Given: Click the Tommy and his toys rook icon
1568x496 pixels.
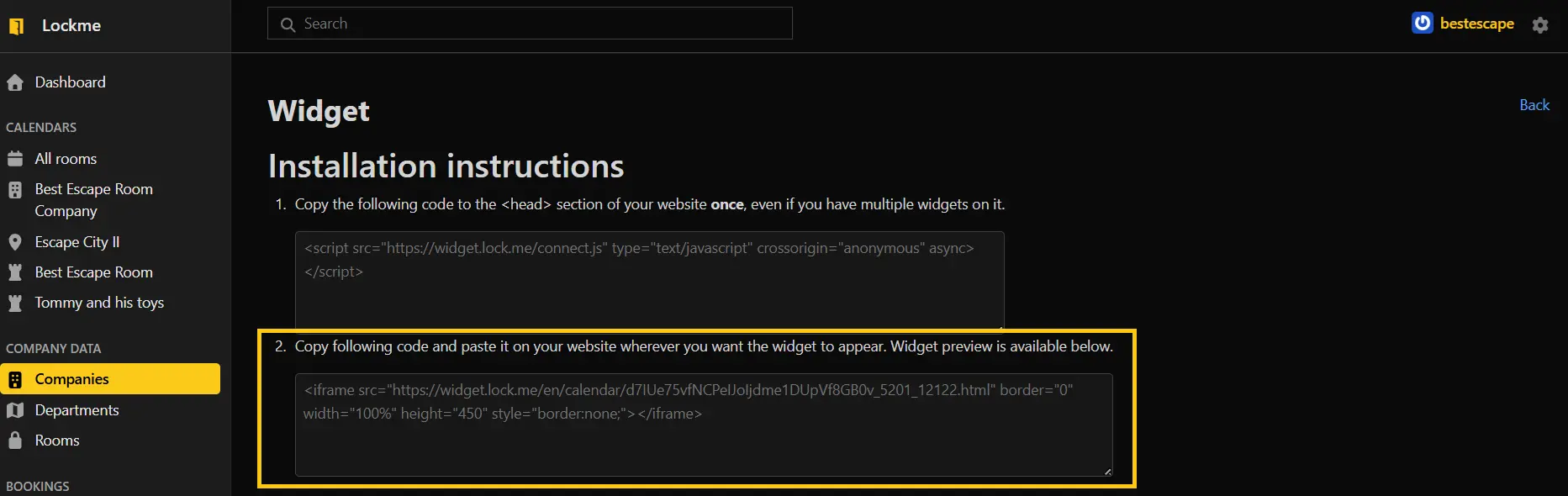Looking at the screenshot, I should 15,303.
